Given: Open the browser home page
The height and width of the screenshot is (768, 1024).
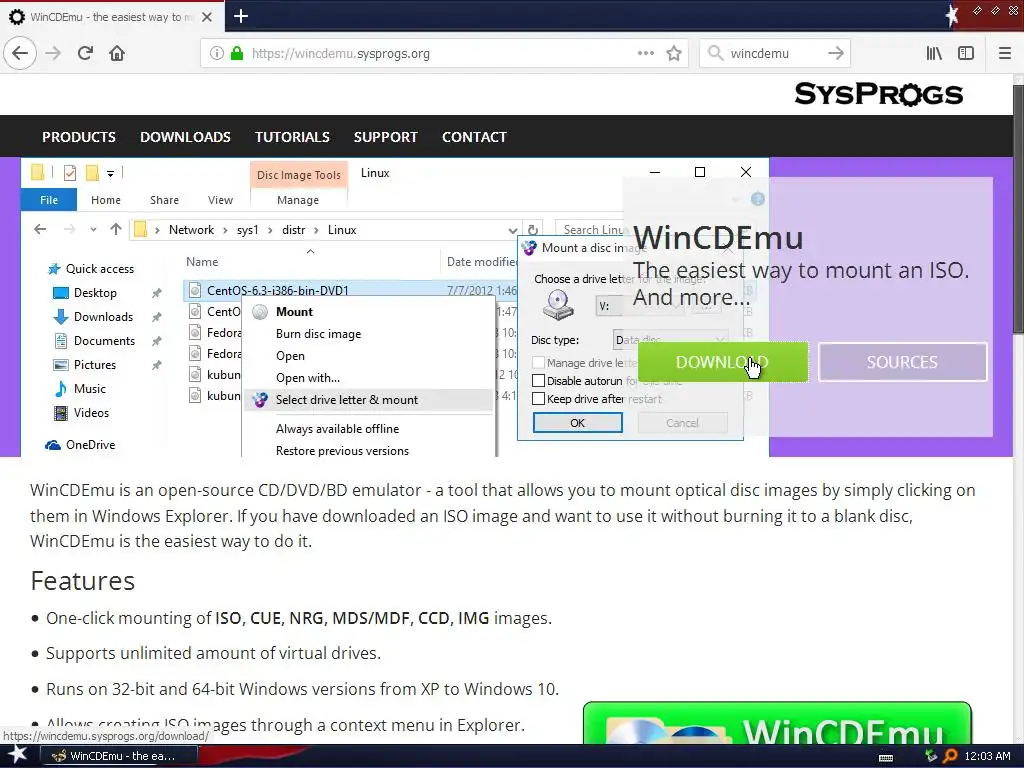Looking at the screenshot, I should pyautogui.click(x=117, y=53).
